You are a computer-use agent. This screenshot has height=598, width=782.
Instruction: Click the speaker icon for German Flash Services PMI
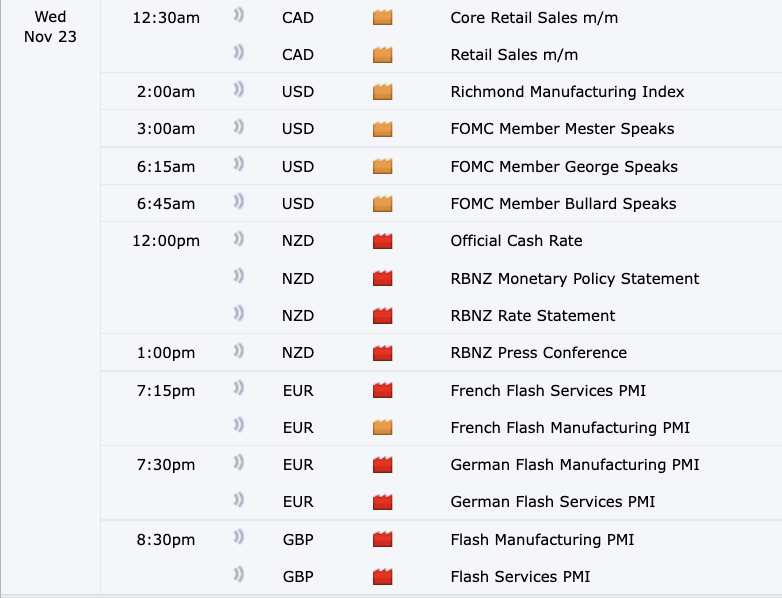tap(239, 501)
